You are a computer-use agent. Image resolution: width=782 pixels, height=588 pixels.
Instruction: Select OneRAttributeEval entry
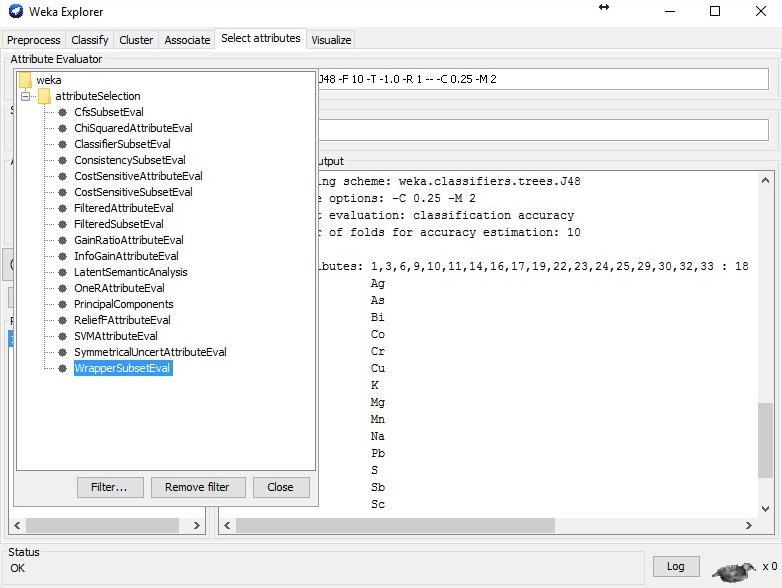(119, 288)
